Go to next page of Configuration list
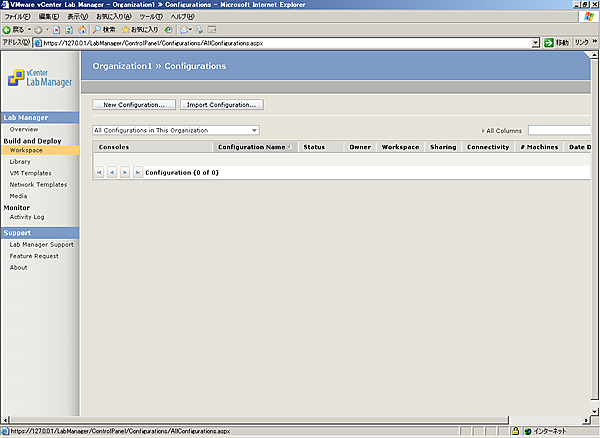The height and width of the screenshot is (438, 600). 125,172
